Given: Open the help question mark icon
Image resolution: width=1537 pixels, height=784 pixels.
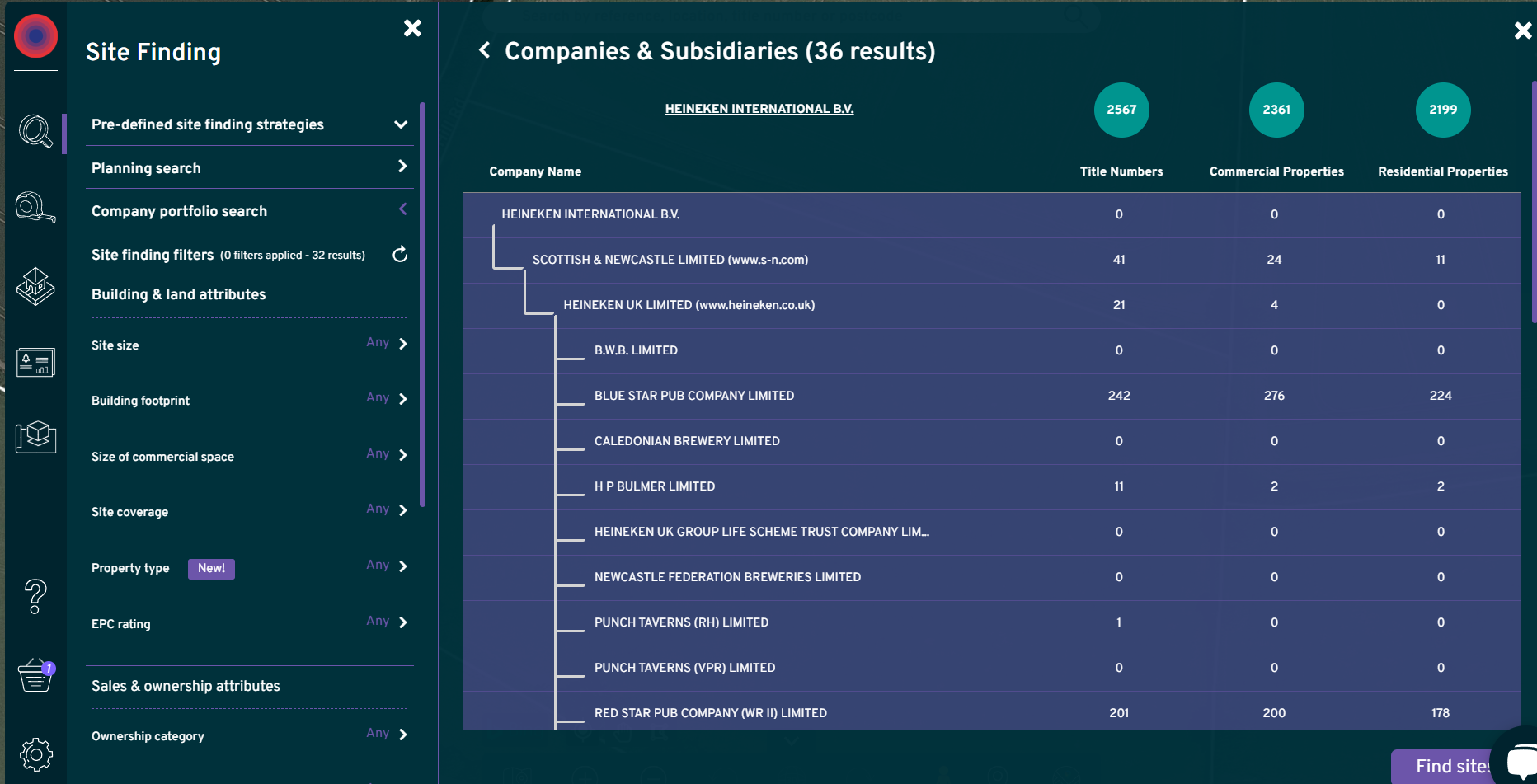Looking at the screenshot, I should (x=35, y=596).
